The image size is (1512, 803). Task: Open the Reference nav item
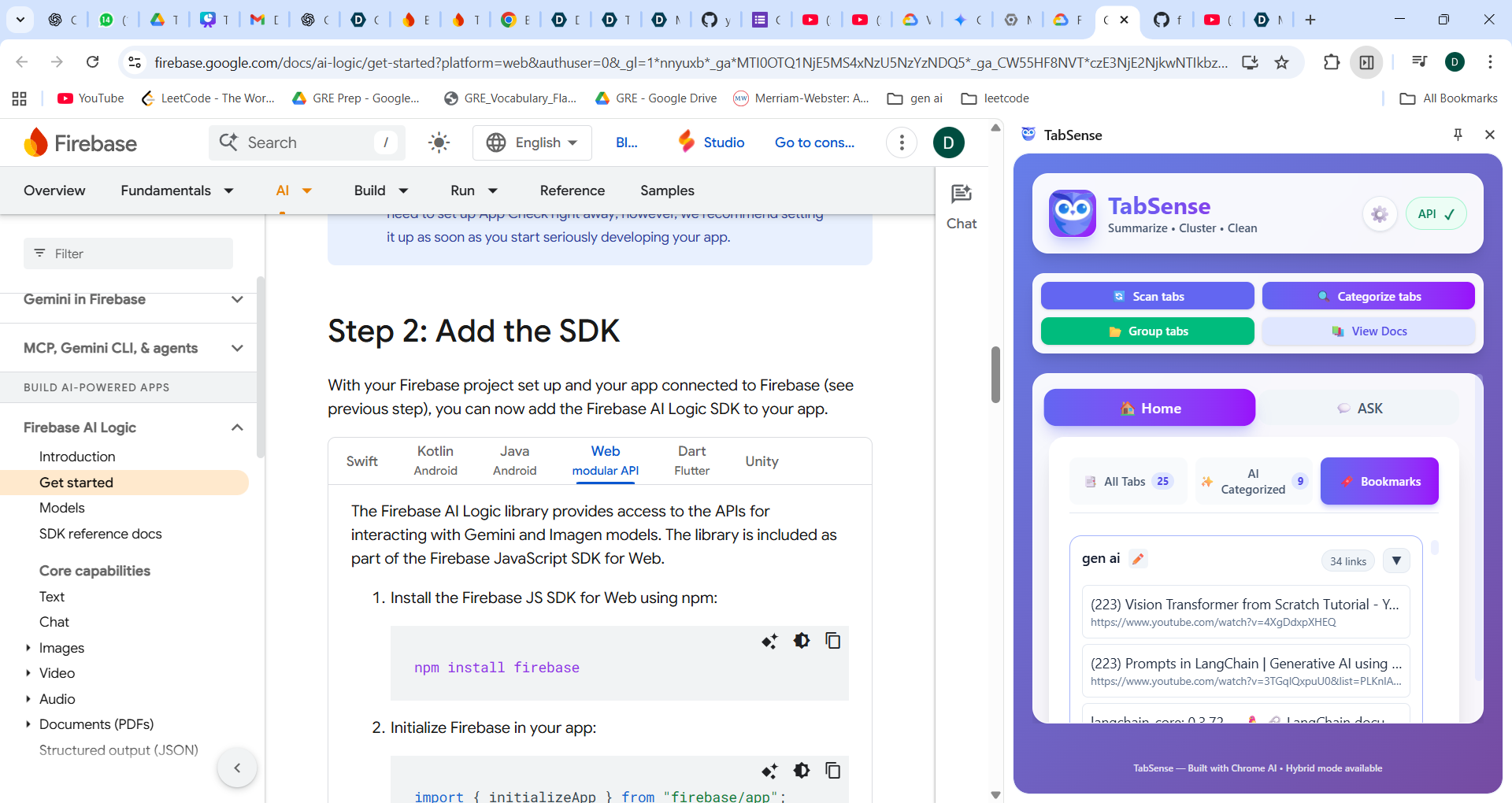(x=573, y=191)
